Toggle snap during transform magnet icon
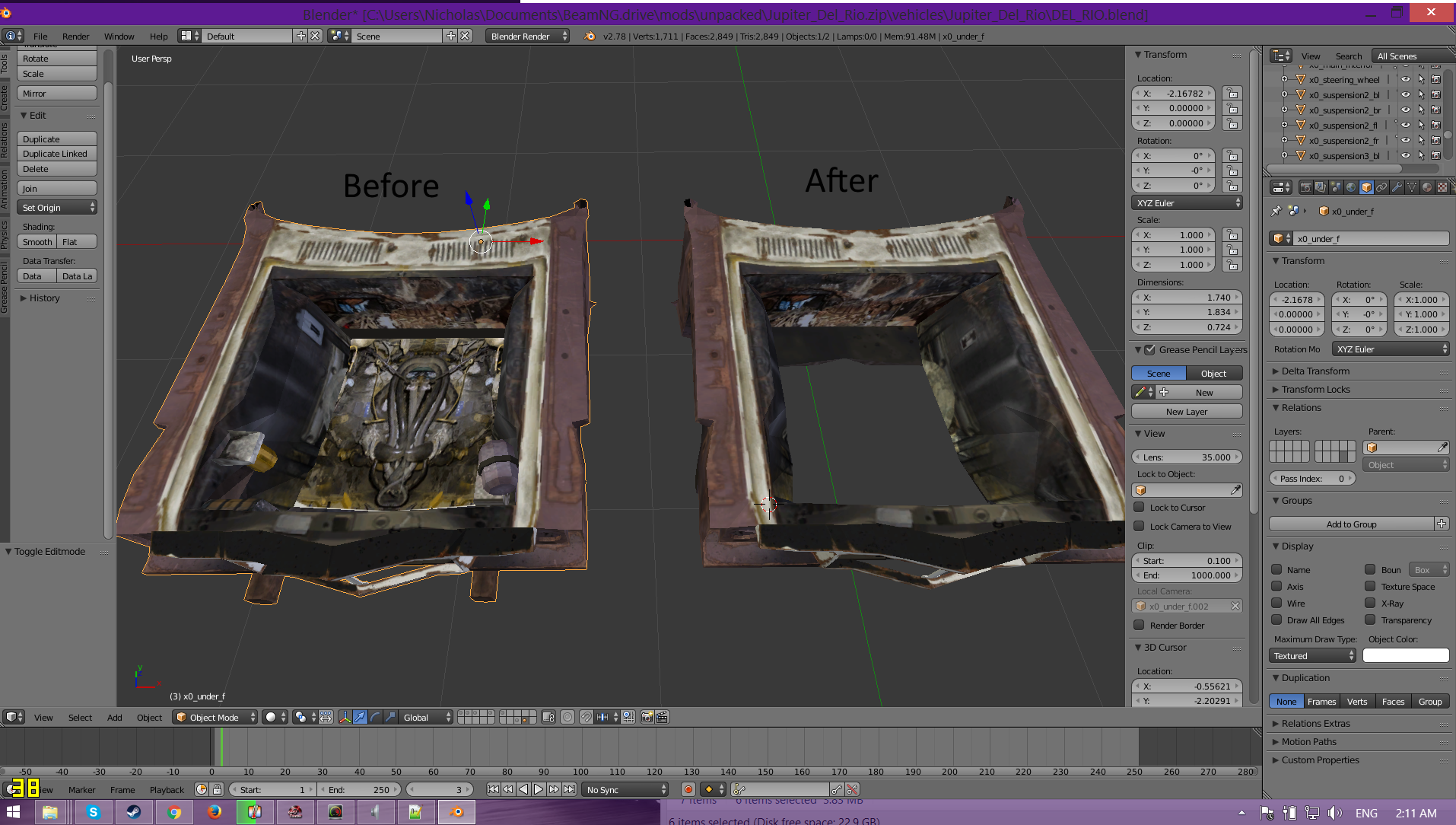The image size is (1456, 825). click(587, 717)
